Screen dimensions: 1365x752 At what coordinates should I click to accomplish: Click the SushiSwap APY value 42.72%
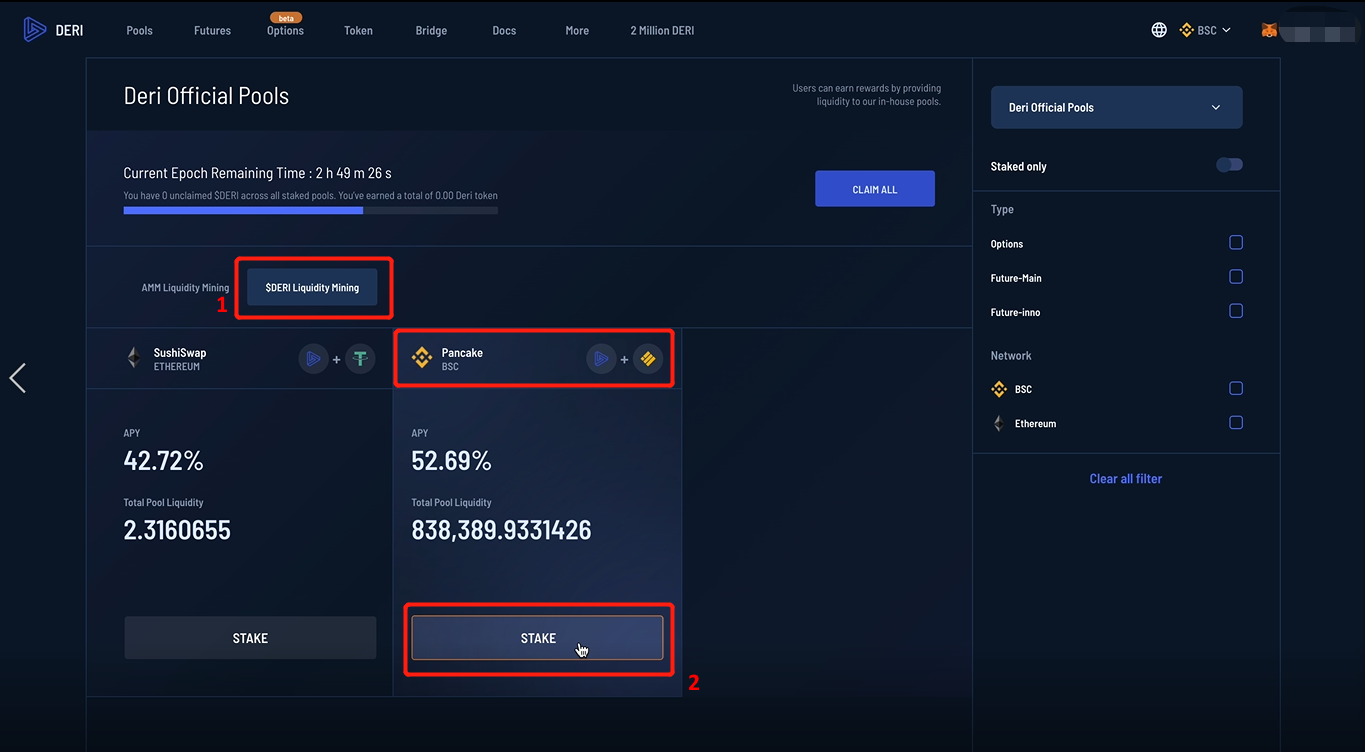[163, 461]
